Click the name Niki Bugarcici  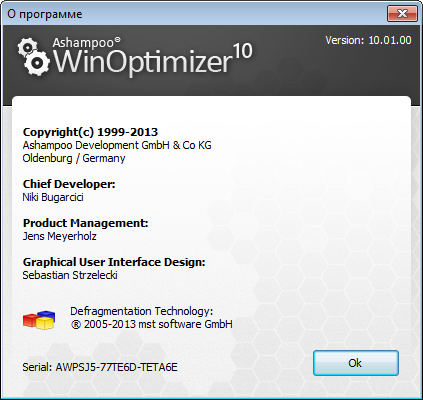tap(53, 197)
